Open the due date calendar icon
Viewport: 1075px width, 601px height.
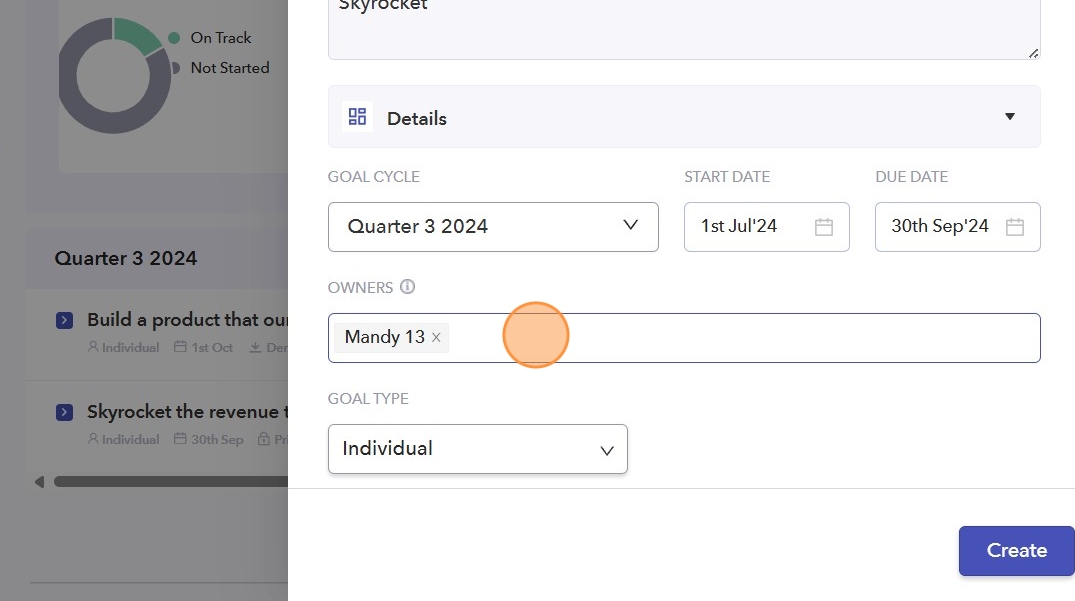(x=1015, y=227)
